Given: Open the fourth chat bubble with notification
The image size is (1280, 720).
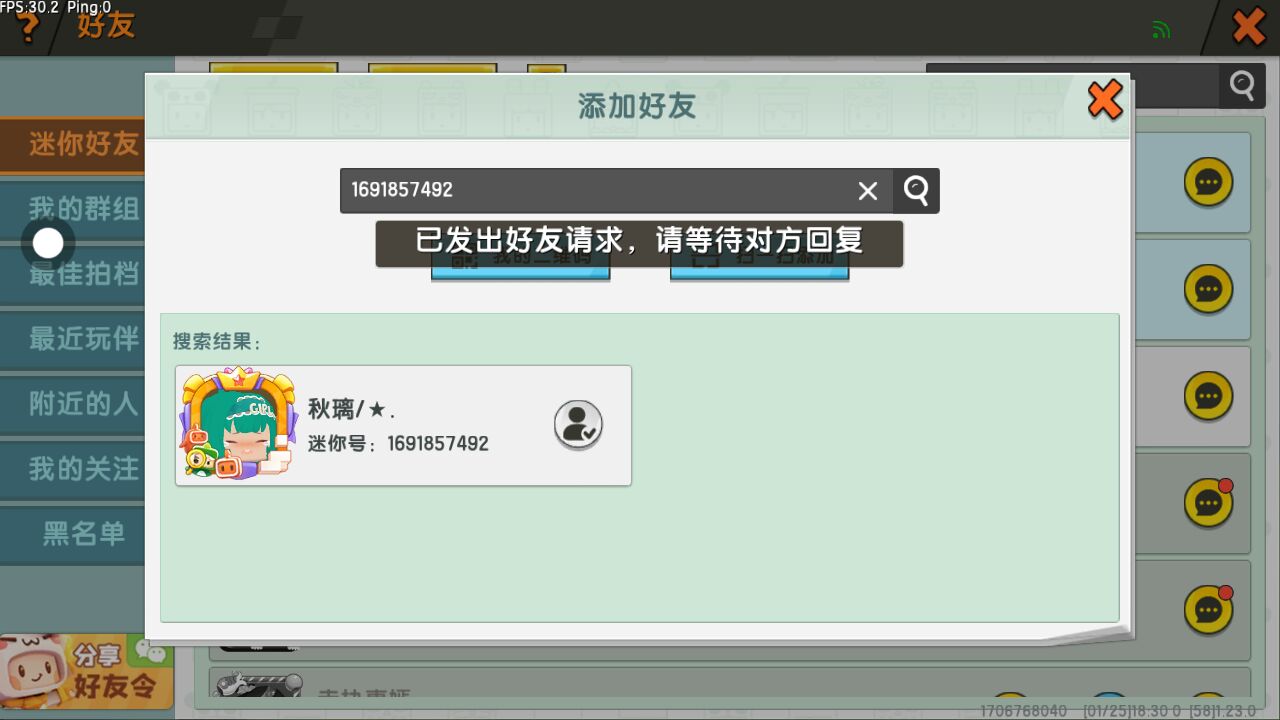Looking at the screenshot, I should pyautogui.click(x=1208, y=503).
